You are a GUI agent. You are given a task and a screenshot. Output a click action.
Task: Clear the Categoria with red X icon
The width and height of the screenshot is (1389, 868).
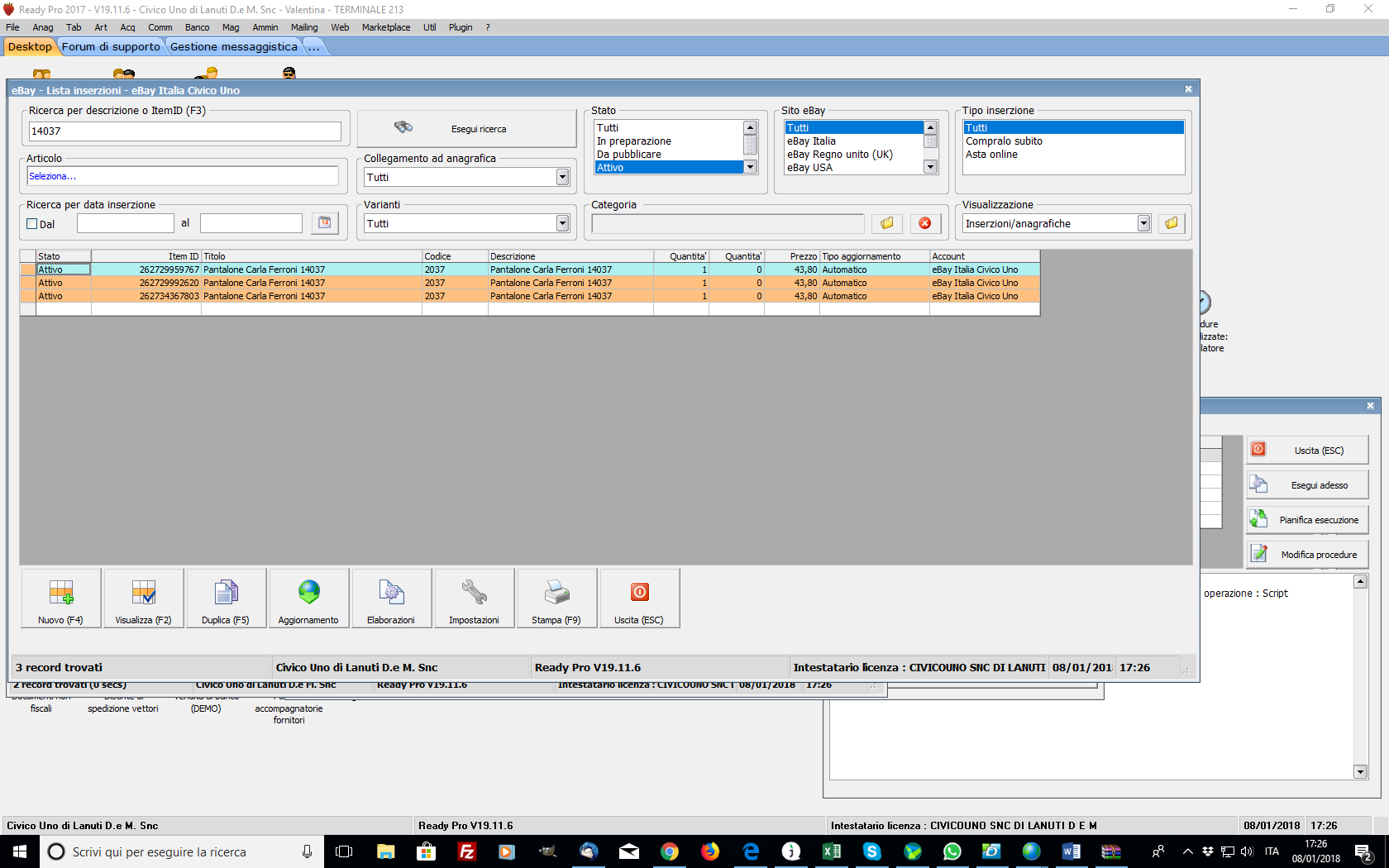925,223
